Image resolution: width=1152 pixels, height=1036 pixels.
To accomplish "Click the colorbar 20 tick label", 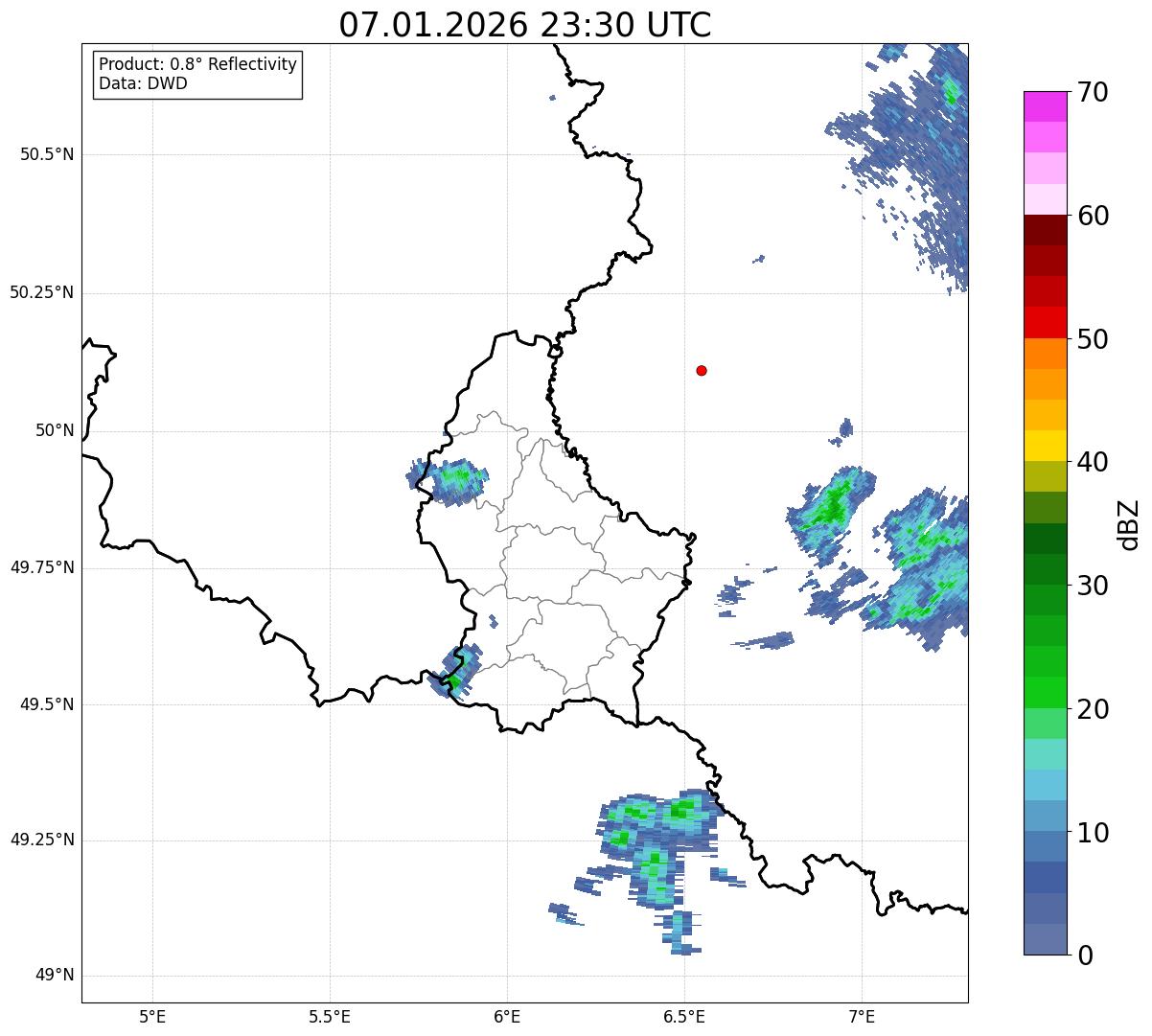I will pos(1093,709).
